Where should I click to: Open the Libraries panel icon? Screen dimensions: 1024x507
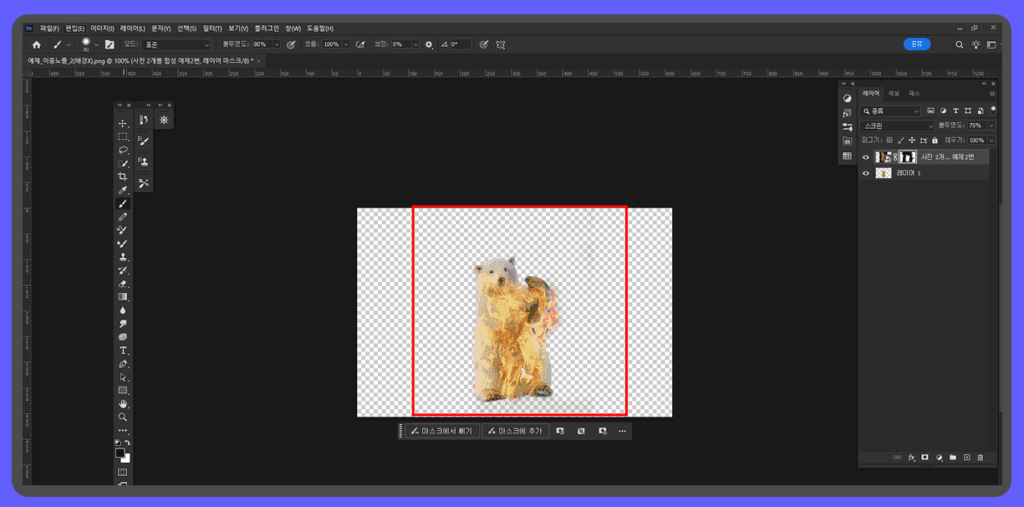847,141
